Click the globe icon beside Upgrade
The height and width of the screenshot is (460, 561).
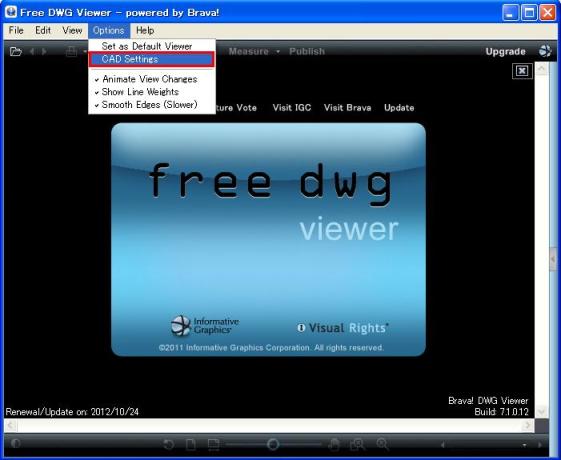[x=545, y=51]
